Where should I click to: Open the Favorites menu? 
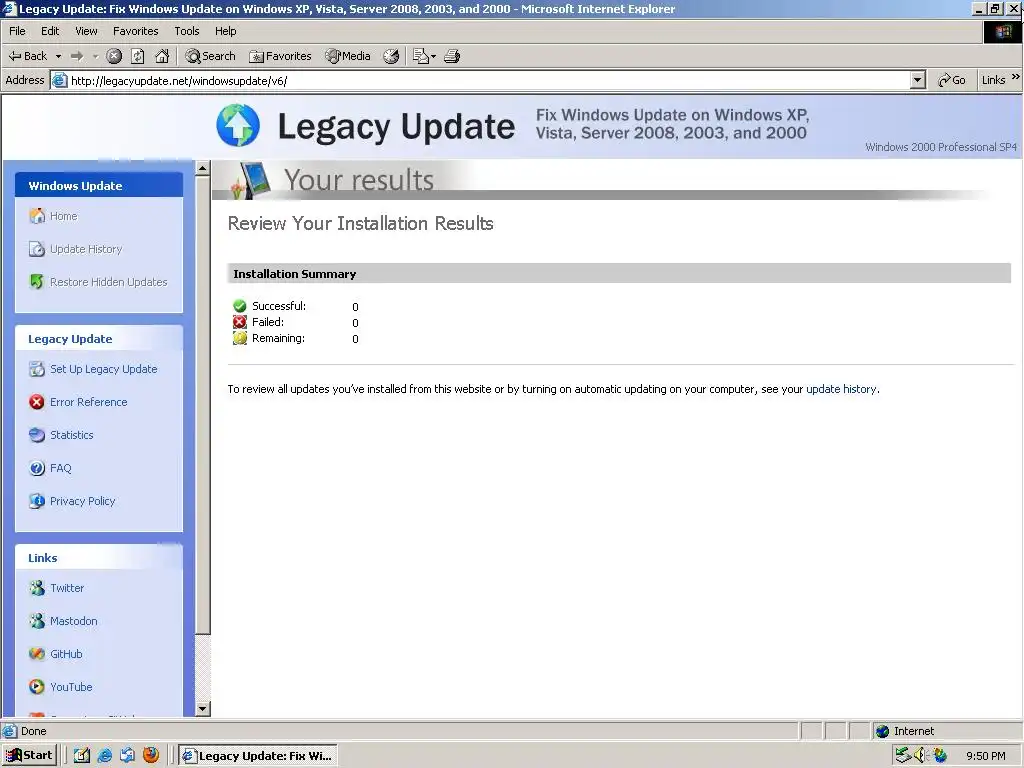pos(135,31)
